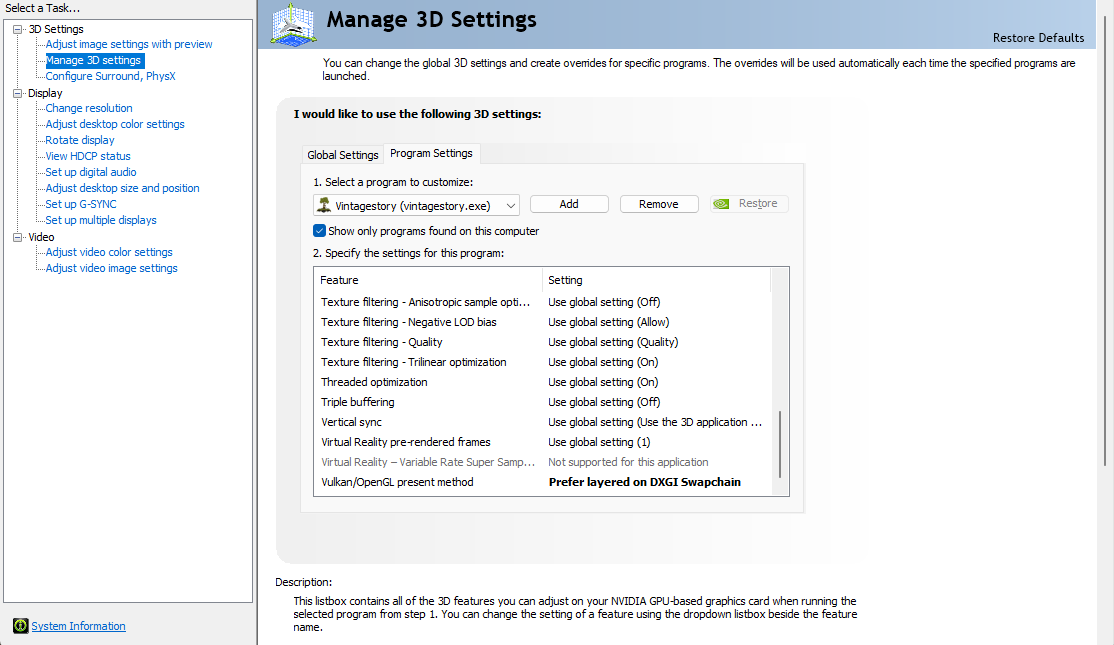Select the Program Settings tab
The width and height of the screenshot is (1114, 645).
pyautogui.click(x=431, y=153)
